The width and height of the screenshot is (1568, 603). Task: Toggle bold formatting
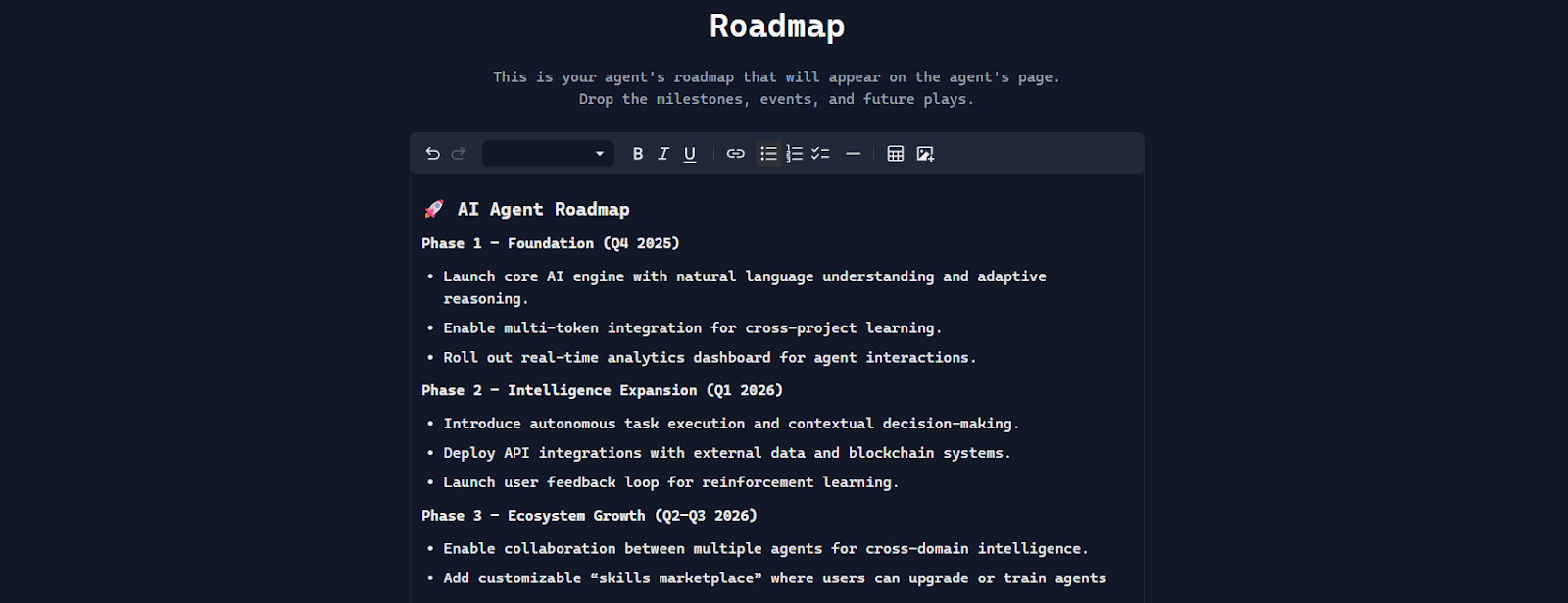point(638,154)
